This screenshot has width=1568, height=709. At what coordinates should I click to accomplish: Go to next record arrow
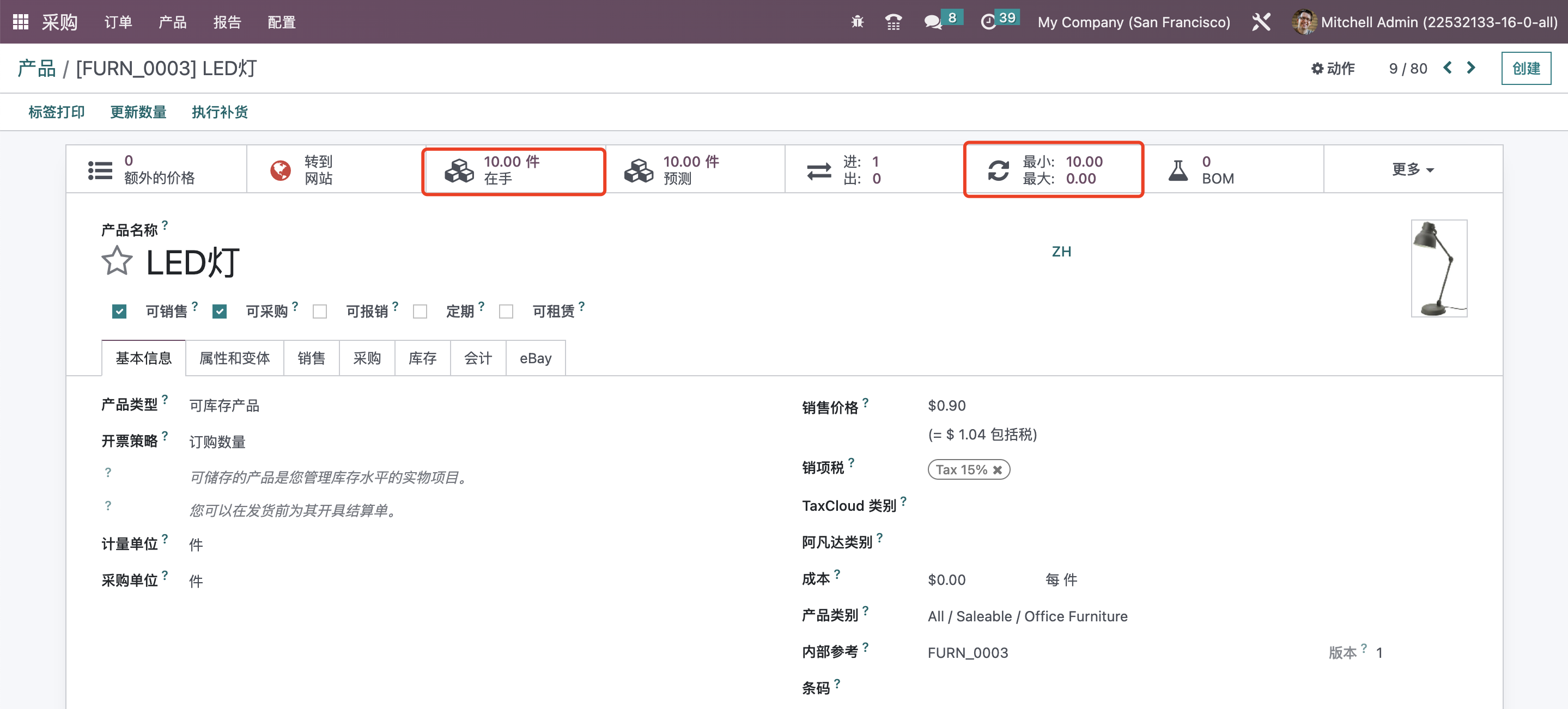(1470, 68)
